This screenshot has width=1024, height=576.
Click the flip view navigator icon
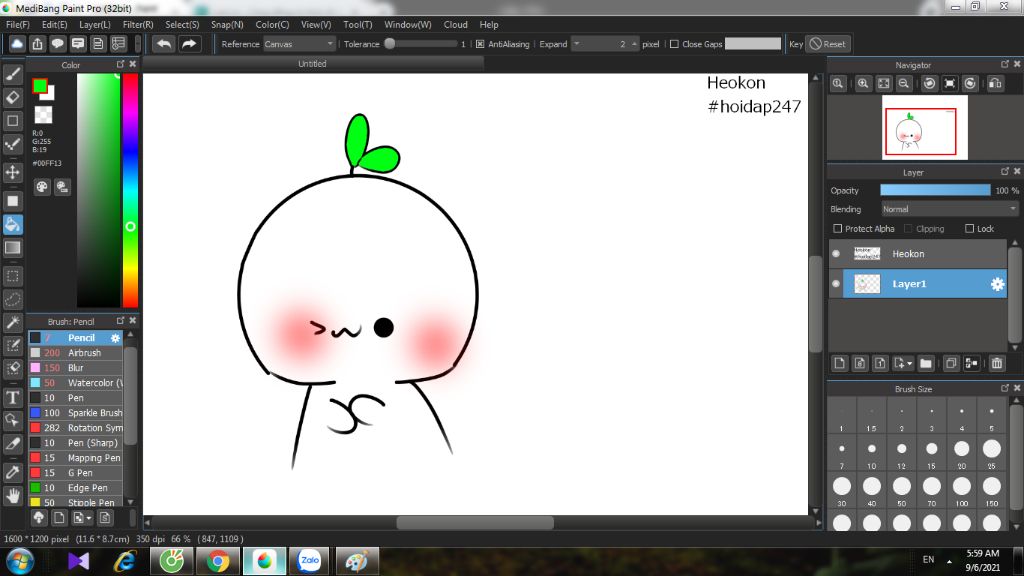coord(995,84)
